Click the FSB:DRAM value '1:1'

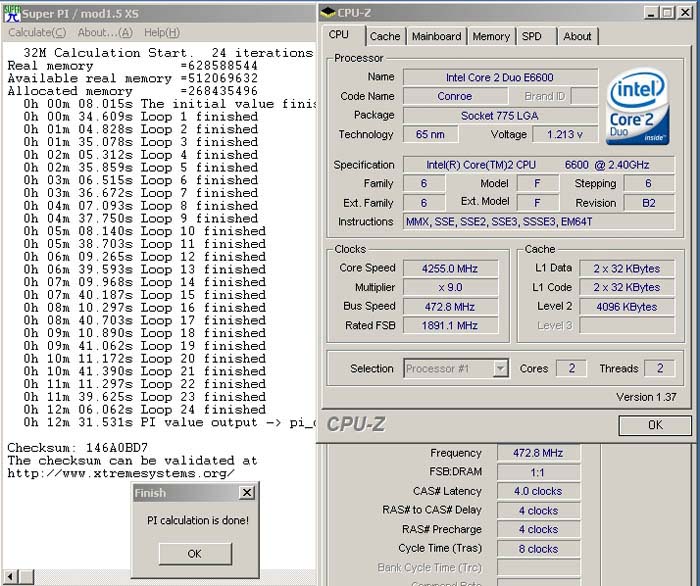538,472
